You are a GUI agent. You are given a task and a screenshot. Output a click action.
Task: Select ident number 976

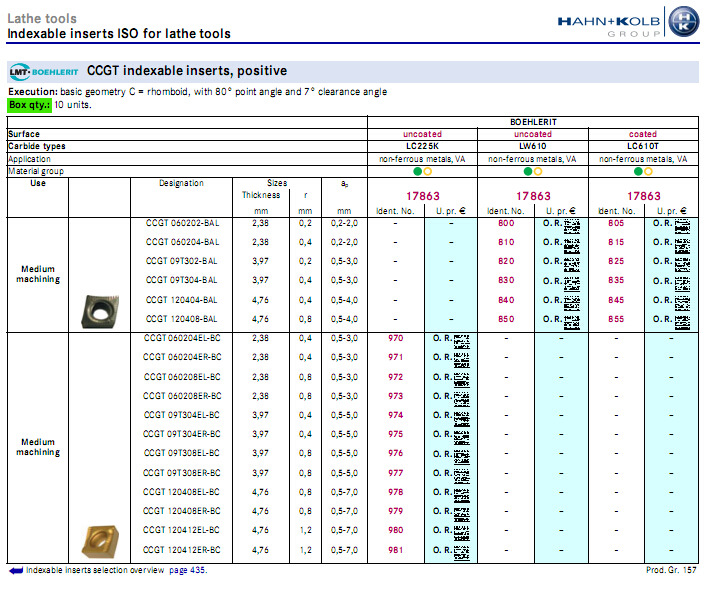click(x=395, y=453)
